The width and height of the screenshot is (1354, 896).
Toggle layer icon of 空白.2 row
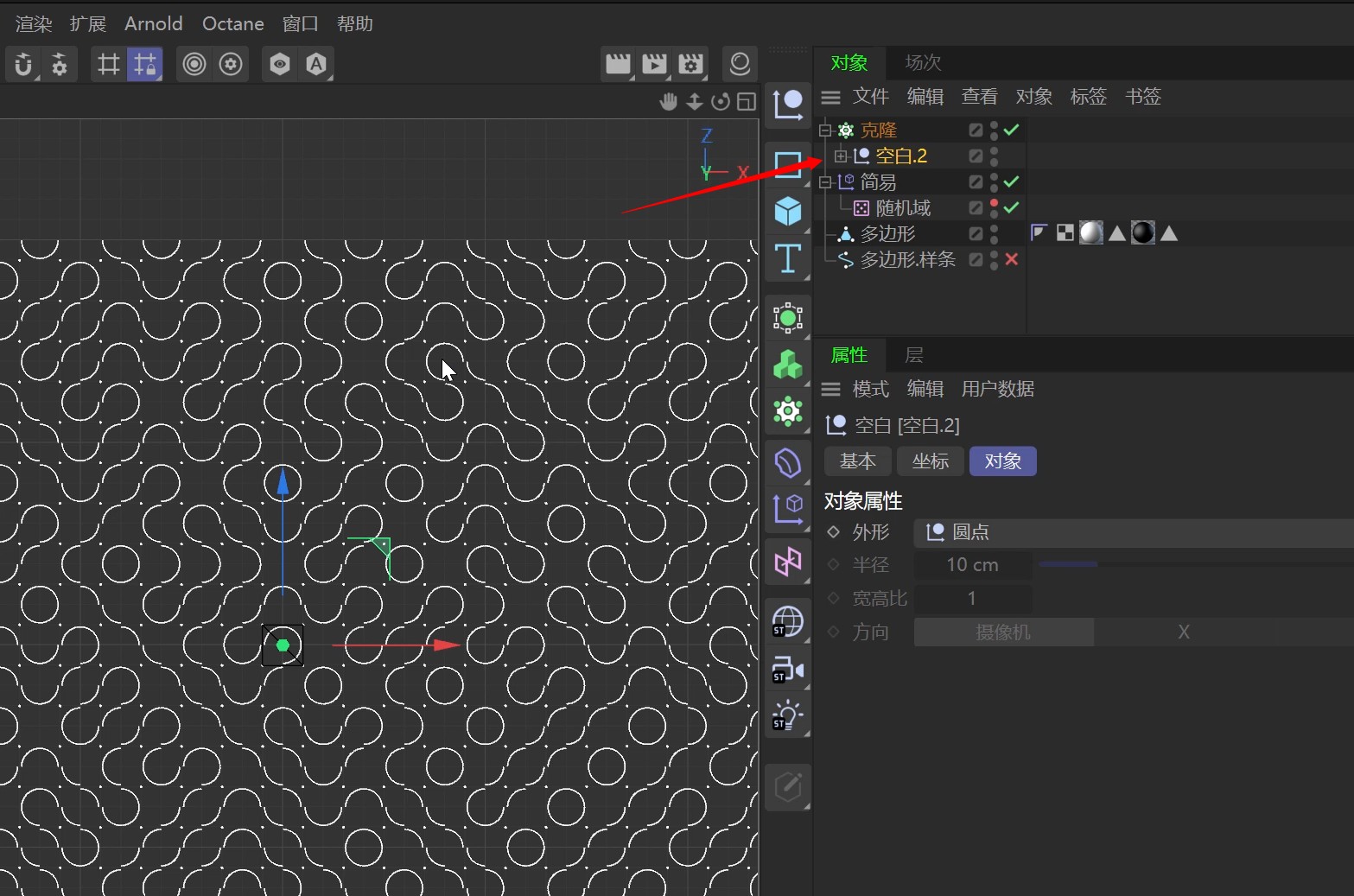point(976,156)
